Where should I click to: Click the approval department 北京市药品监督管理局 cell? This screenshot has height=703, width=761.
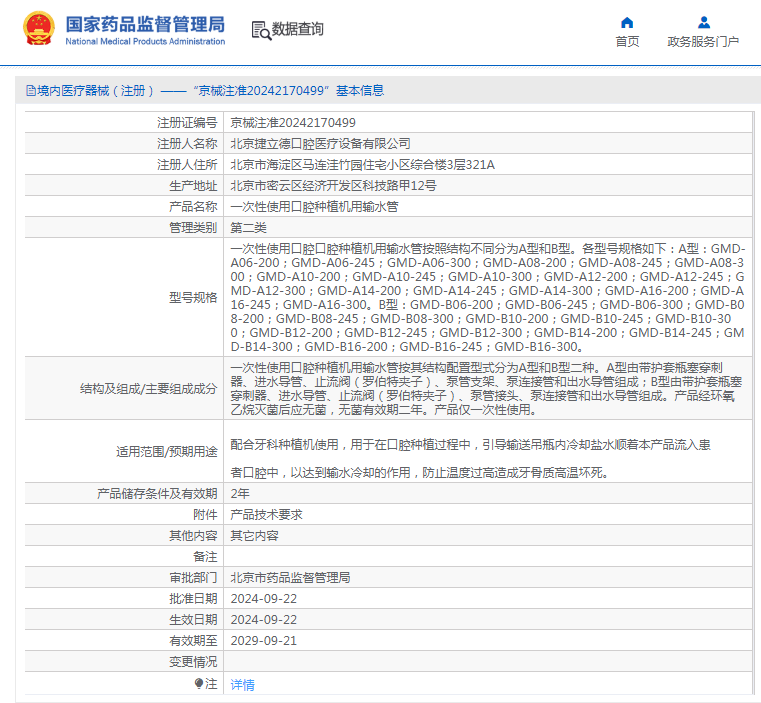pyautogui.click(x=290, y=577)
